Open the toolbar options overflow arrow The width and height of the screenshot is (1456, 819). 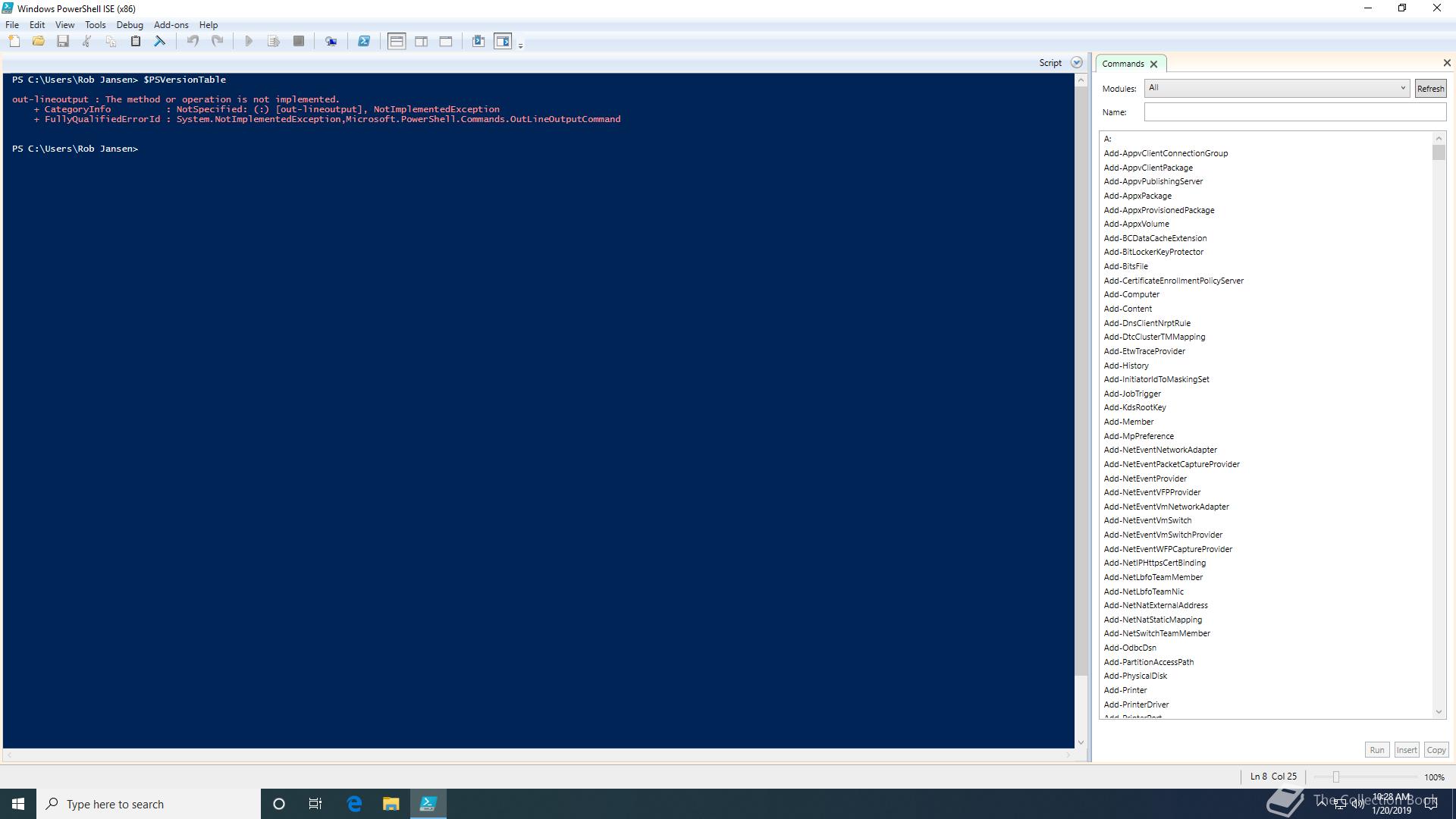pyautogui.click(x=520, y=45)
